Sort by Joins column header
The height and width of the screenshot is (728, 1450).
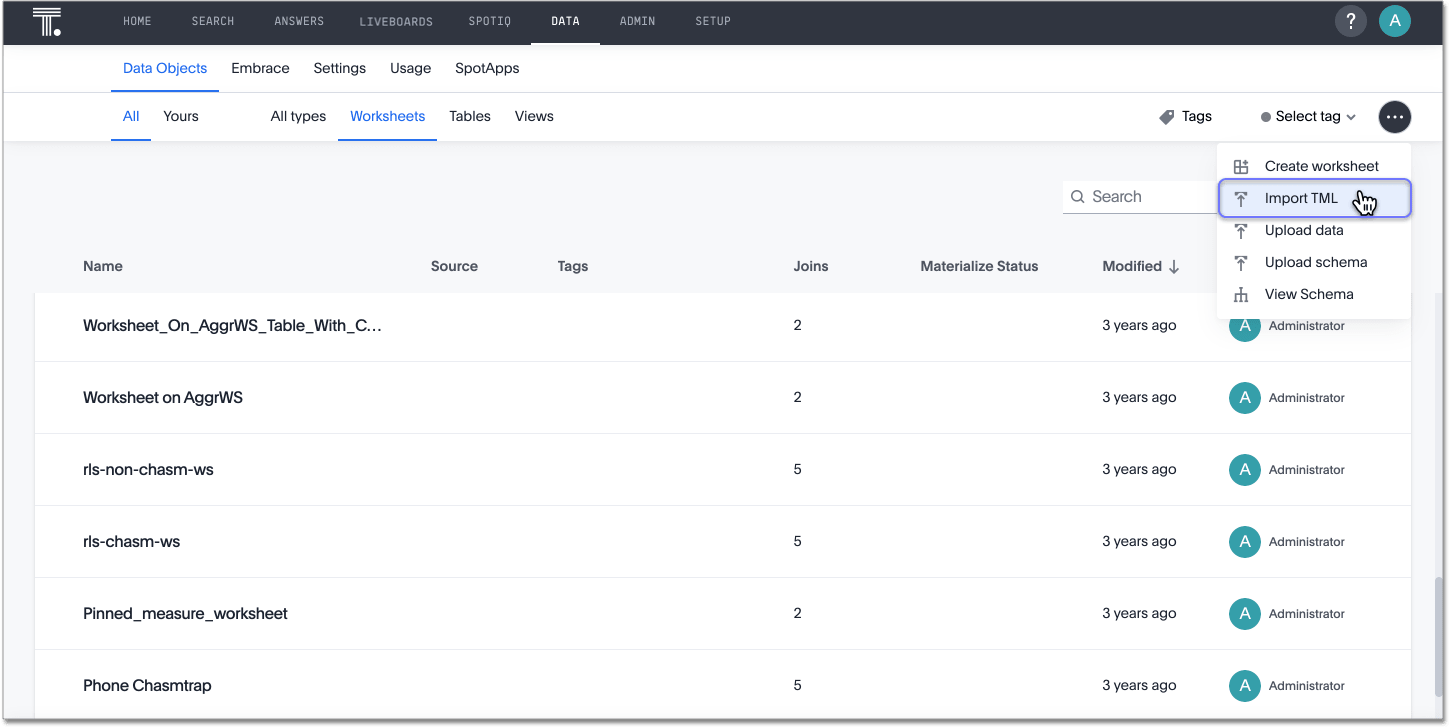[x=811, y=267]
